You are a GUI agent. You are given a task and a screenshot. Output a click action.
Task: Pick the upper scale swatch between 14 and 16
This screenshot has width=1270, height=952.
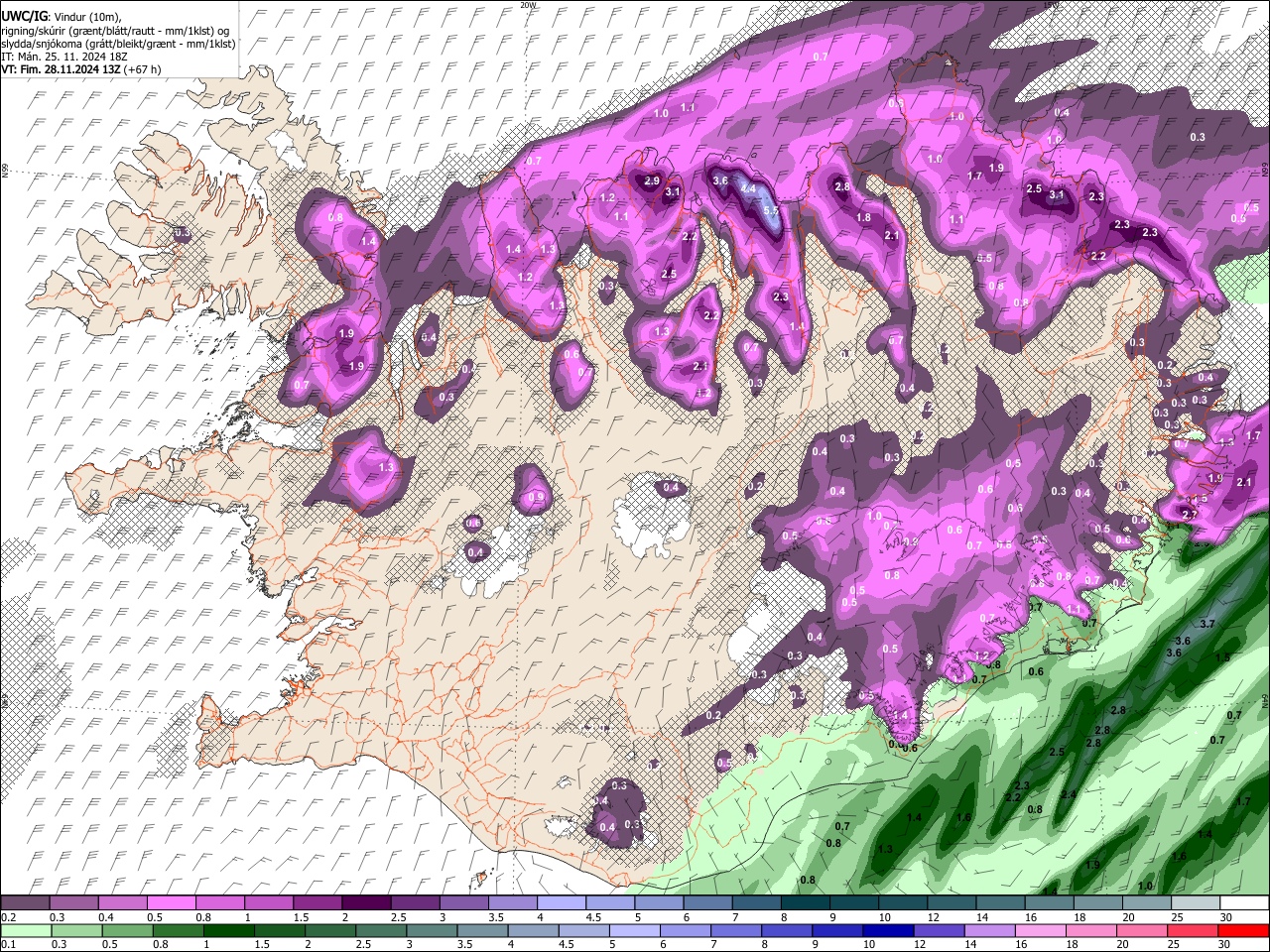[x=1000, y=903]
